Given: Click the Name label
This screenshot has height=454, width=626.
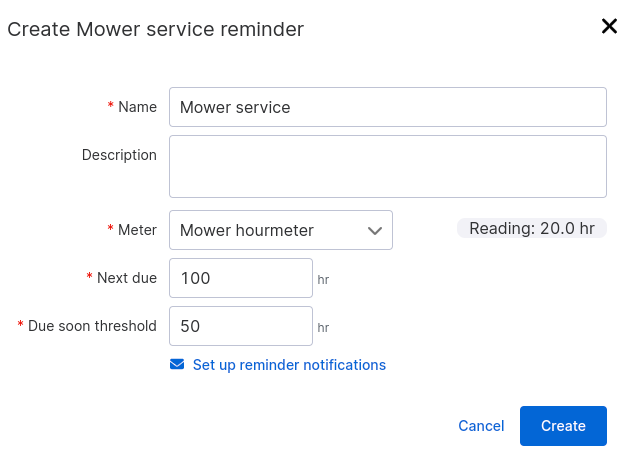Looking at the screenshot, I should [137, 107].
